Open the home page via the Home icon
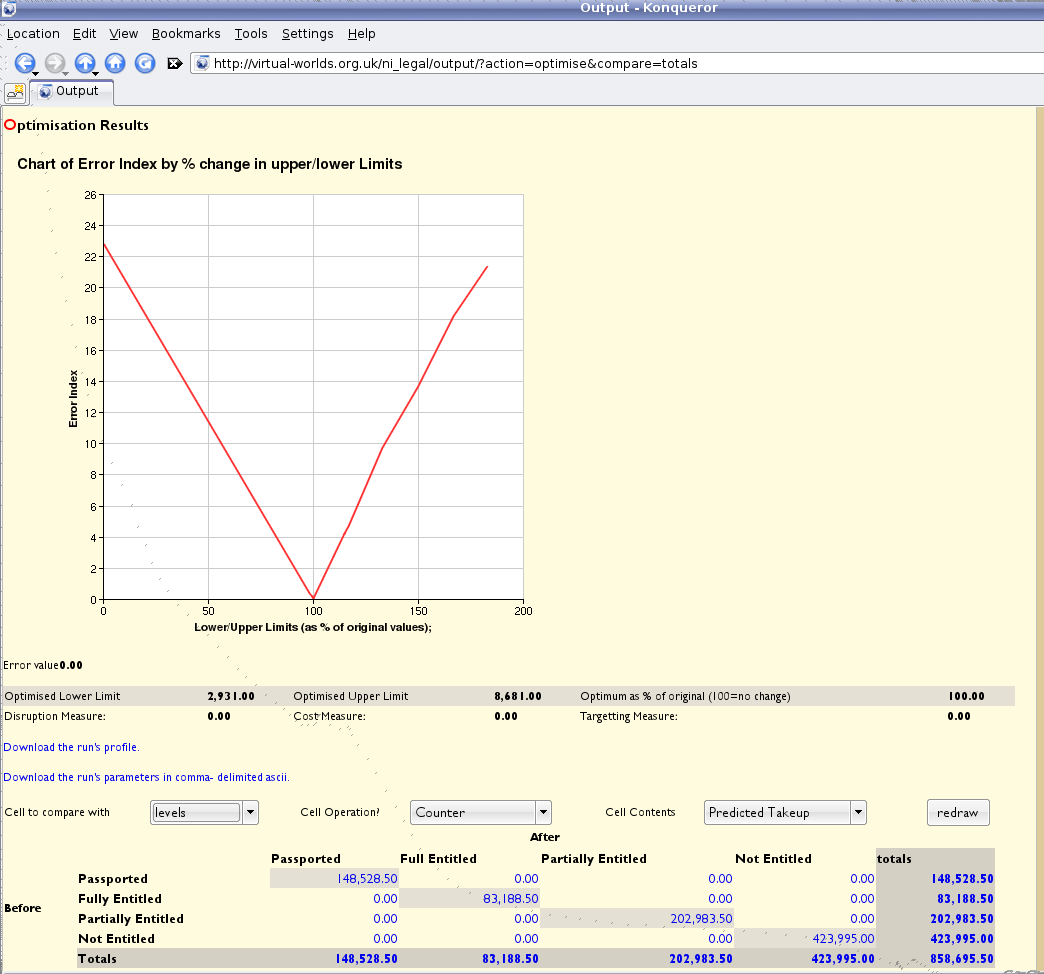 point(115,62)
